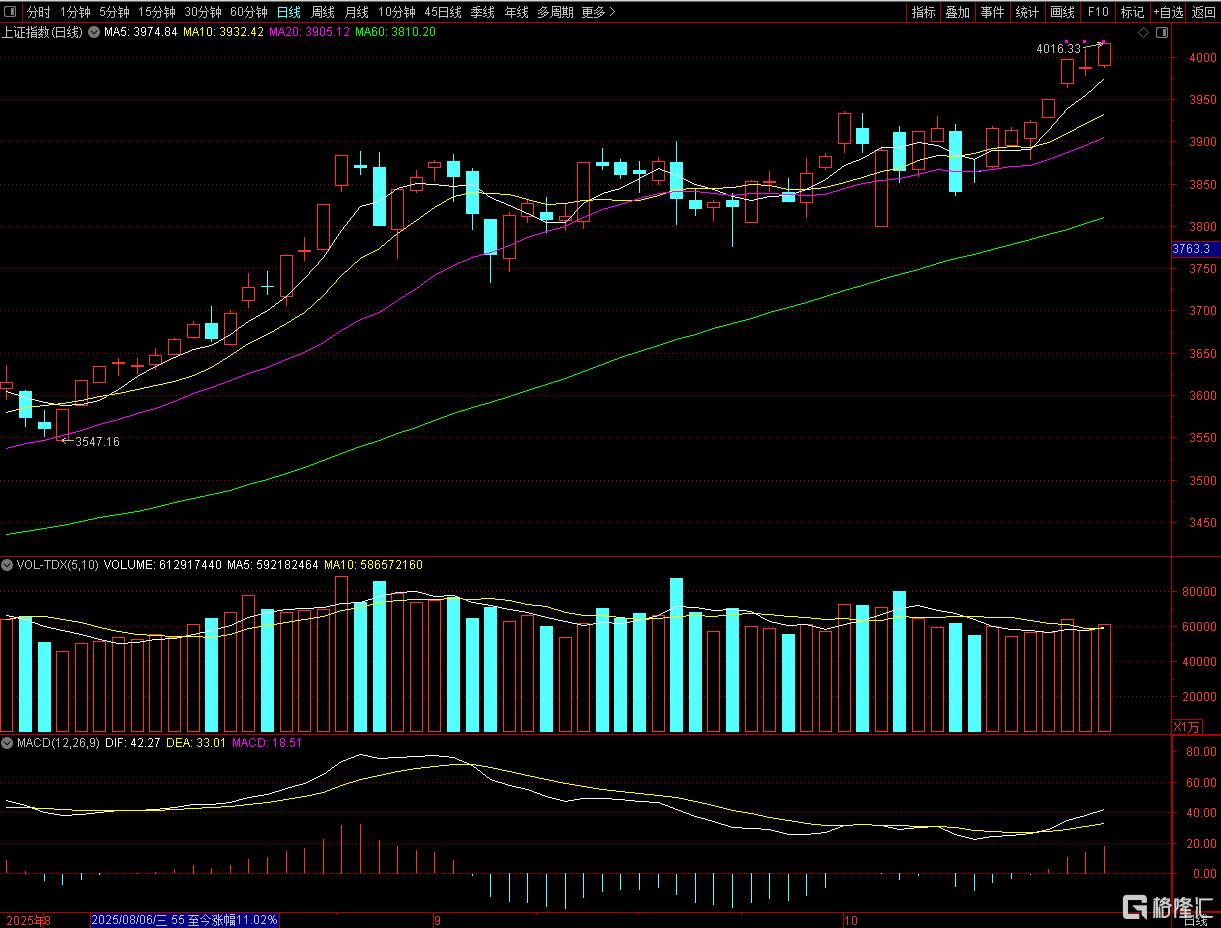The width and height of the screenshot is (1221, 928).
Task: Click the 3763.3 price marker on axis
Action: [1195, 249]
